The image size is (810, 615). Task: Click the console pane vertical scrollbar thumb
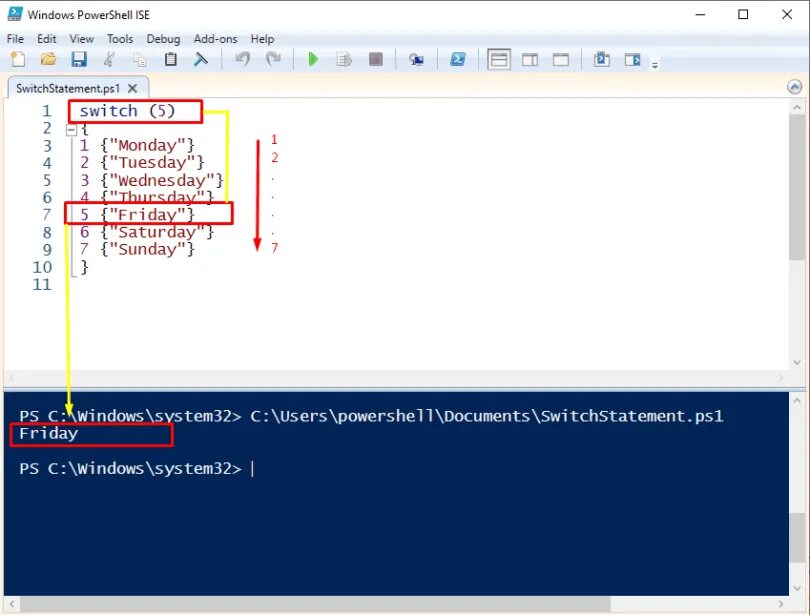tap(797, 539)
